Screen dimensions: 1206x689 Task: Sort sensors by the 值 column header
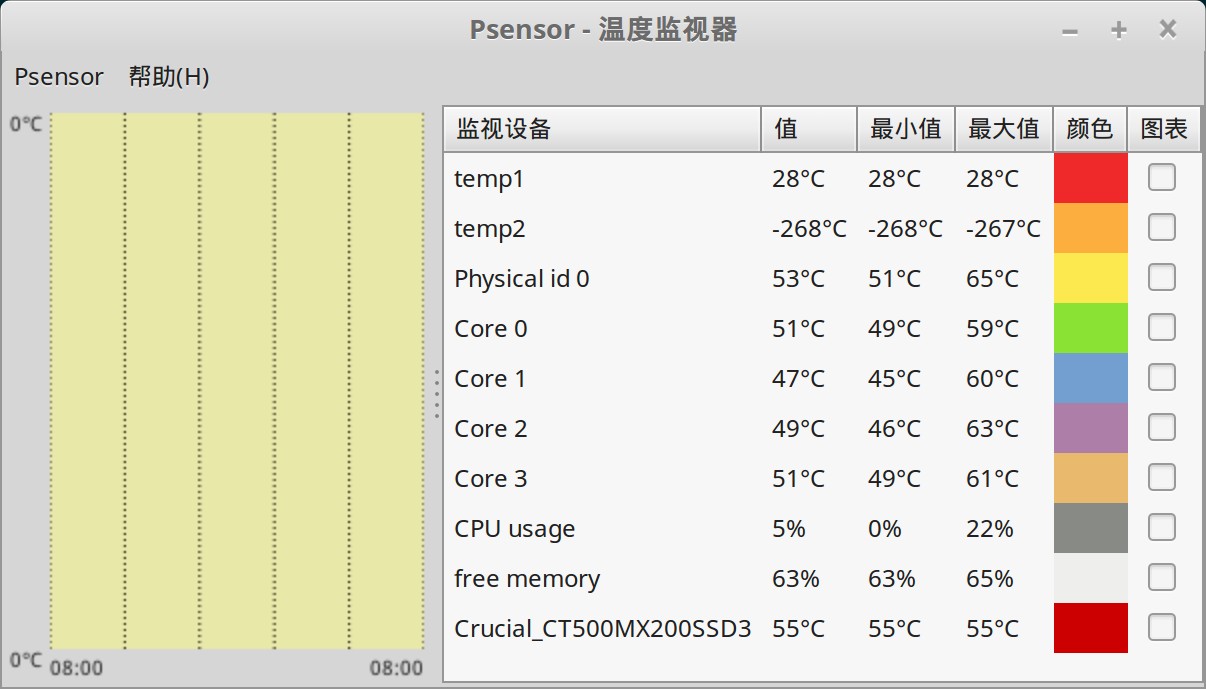pos(808,129)
